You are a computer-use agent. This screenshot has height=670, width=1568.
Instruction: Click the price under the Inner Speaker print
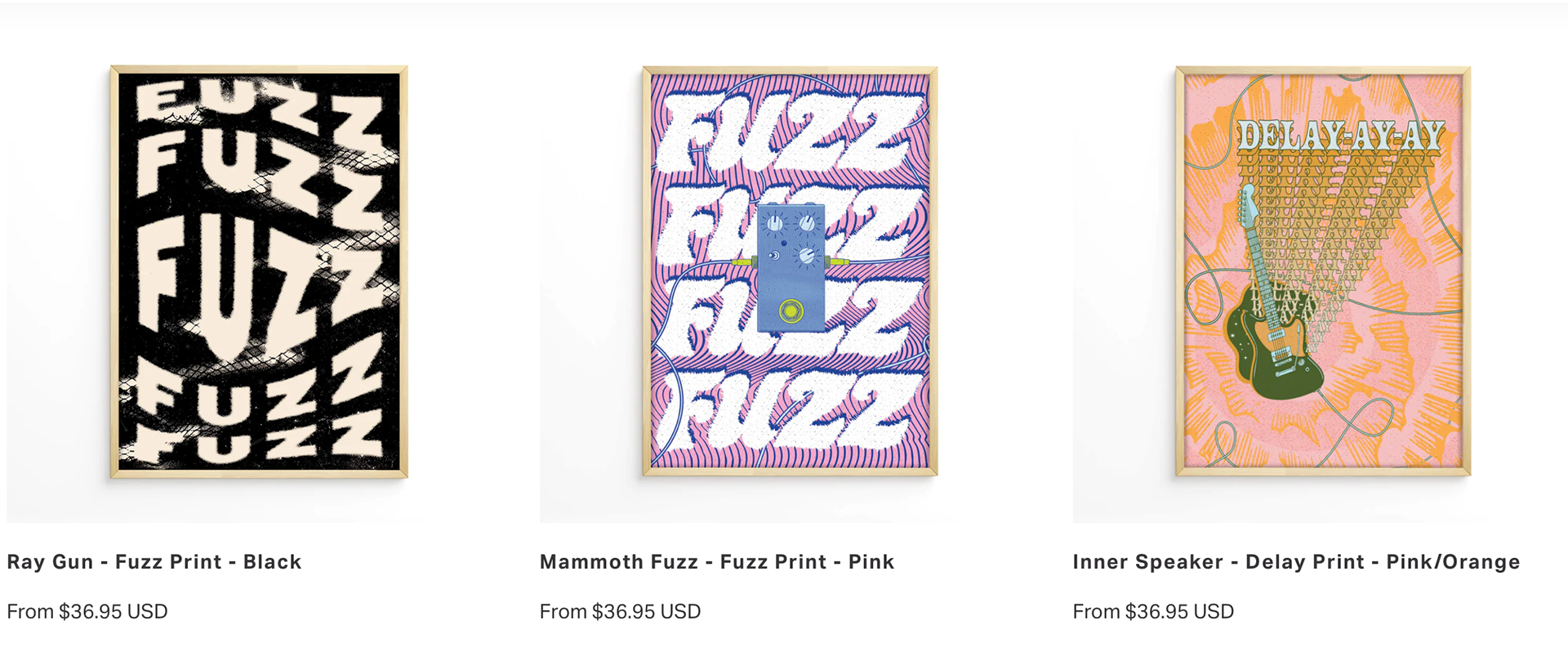(1152, 612)
